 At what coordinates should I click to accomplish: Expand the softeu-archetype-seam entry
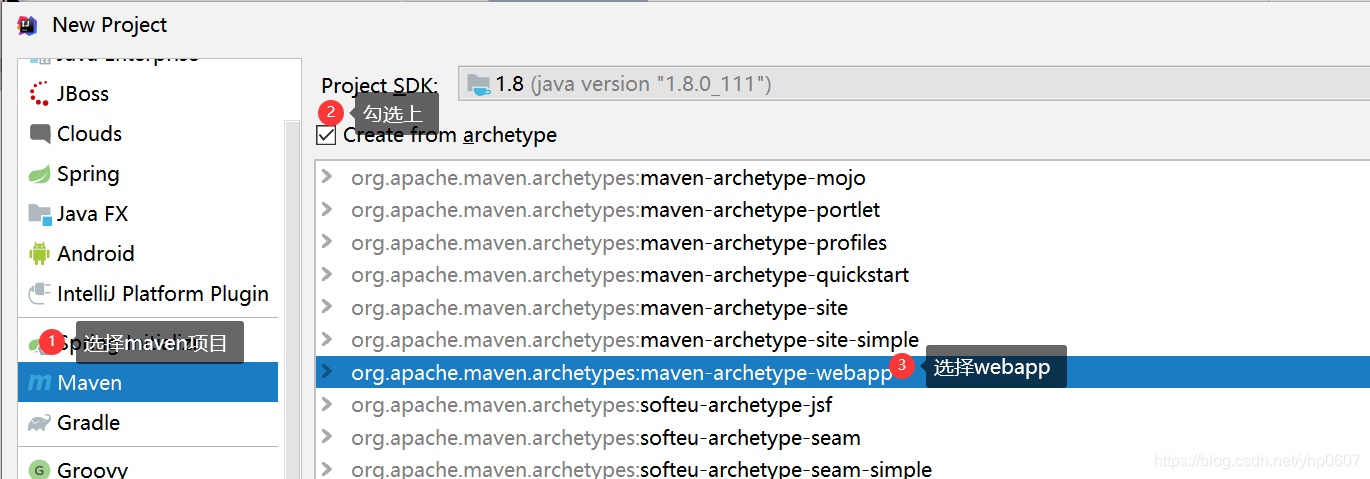click(x=327, y=438)
